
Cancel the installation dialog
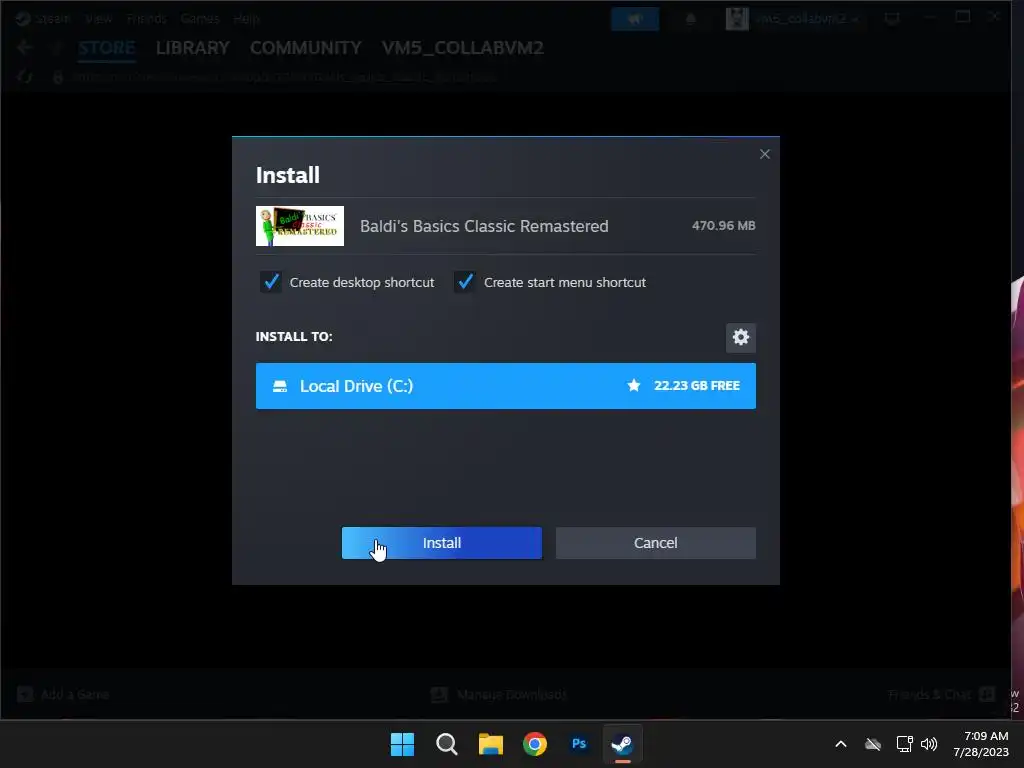click(x=656, y=543)
